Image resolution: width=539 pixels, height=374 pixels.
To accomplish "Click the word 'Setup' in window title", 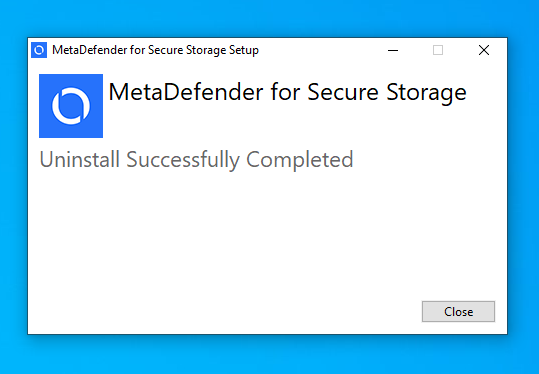I will [x=244, y=50].
